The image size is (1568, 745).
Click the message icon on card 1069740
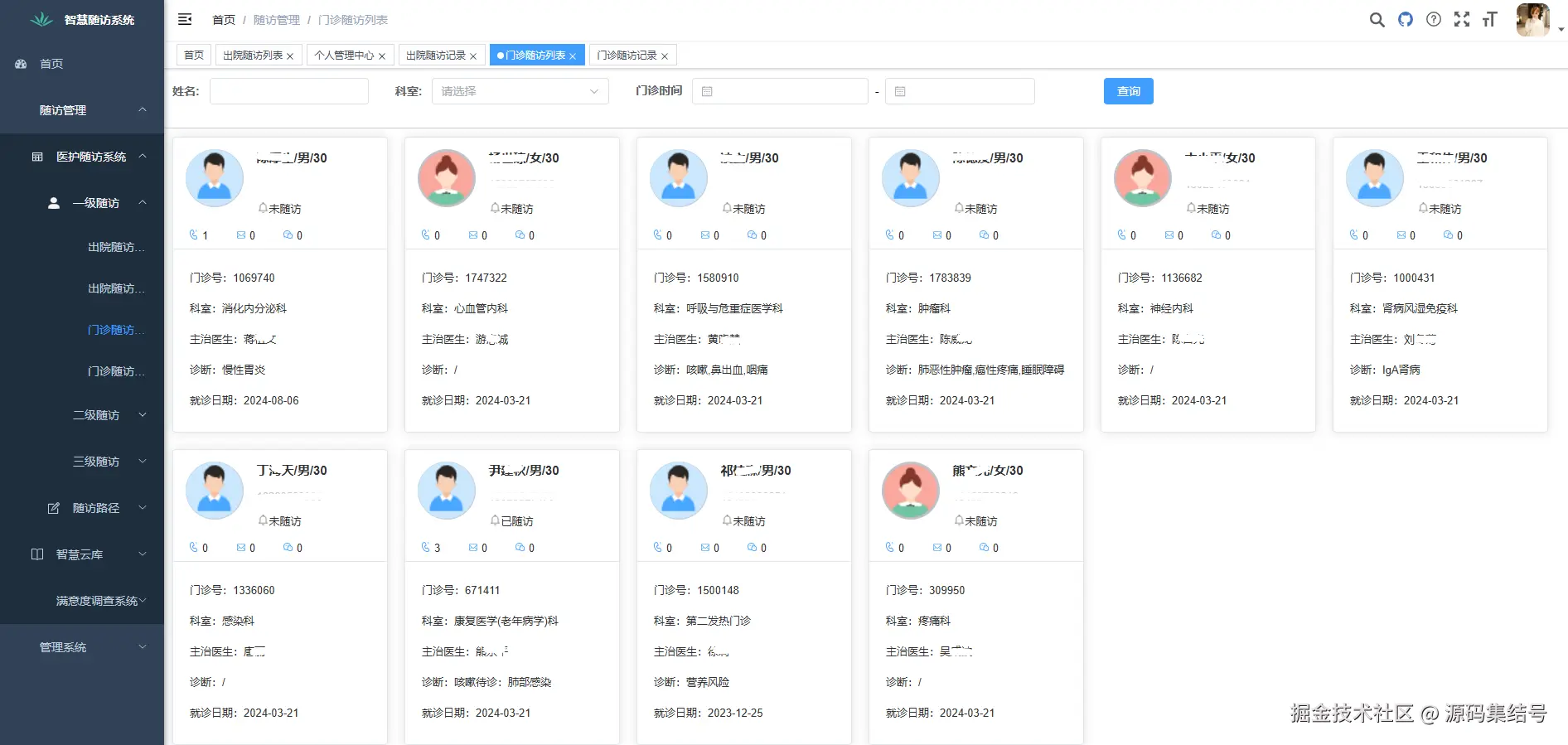point(240,235)
